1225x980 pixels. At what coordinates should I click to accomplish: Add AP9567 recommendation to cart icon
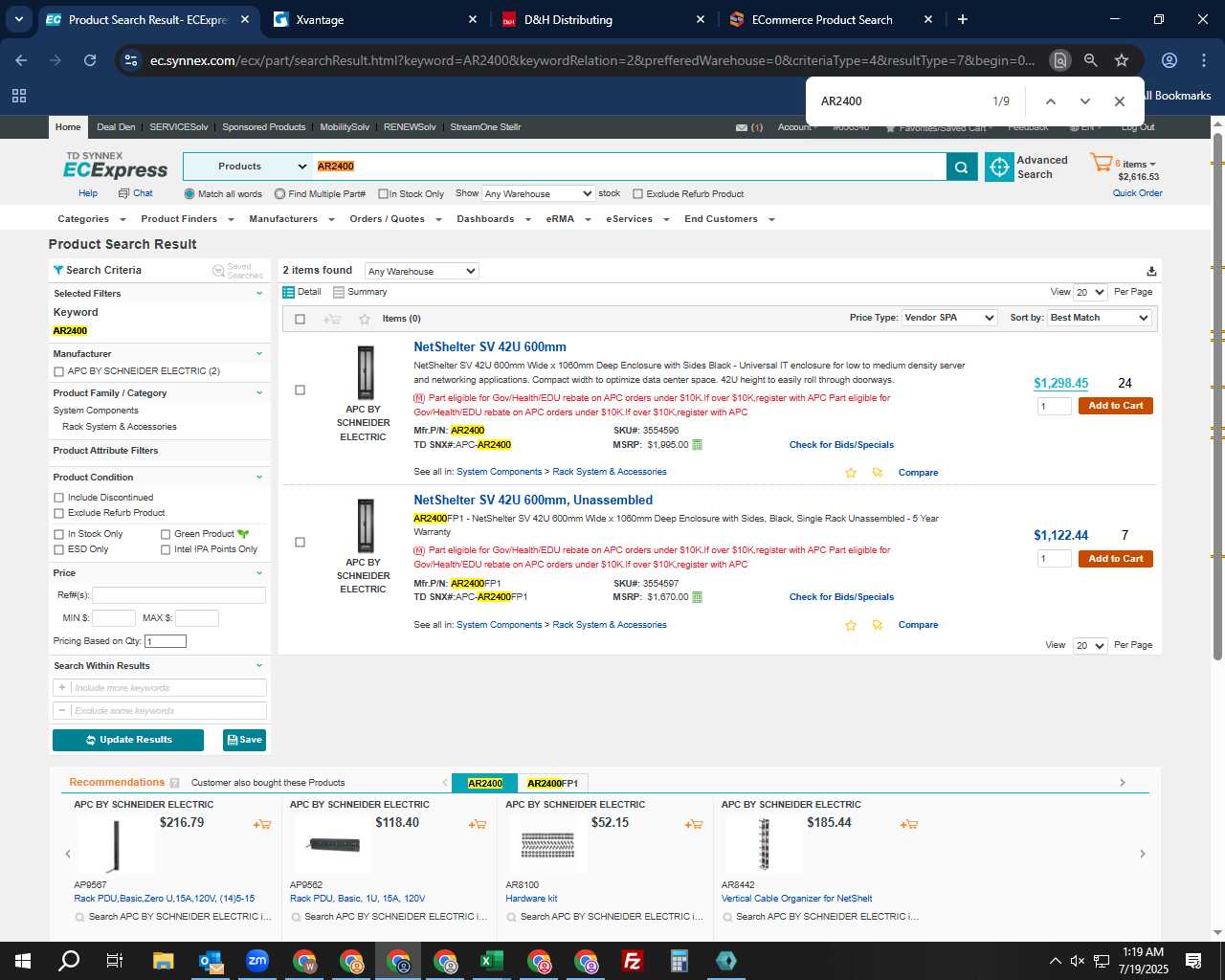tap(261, 824)
